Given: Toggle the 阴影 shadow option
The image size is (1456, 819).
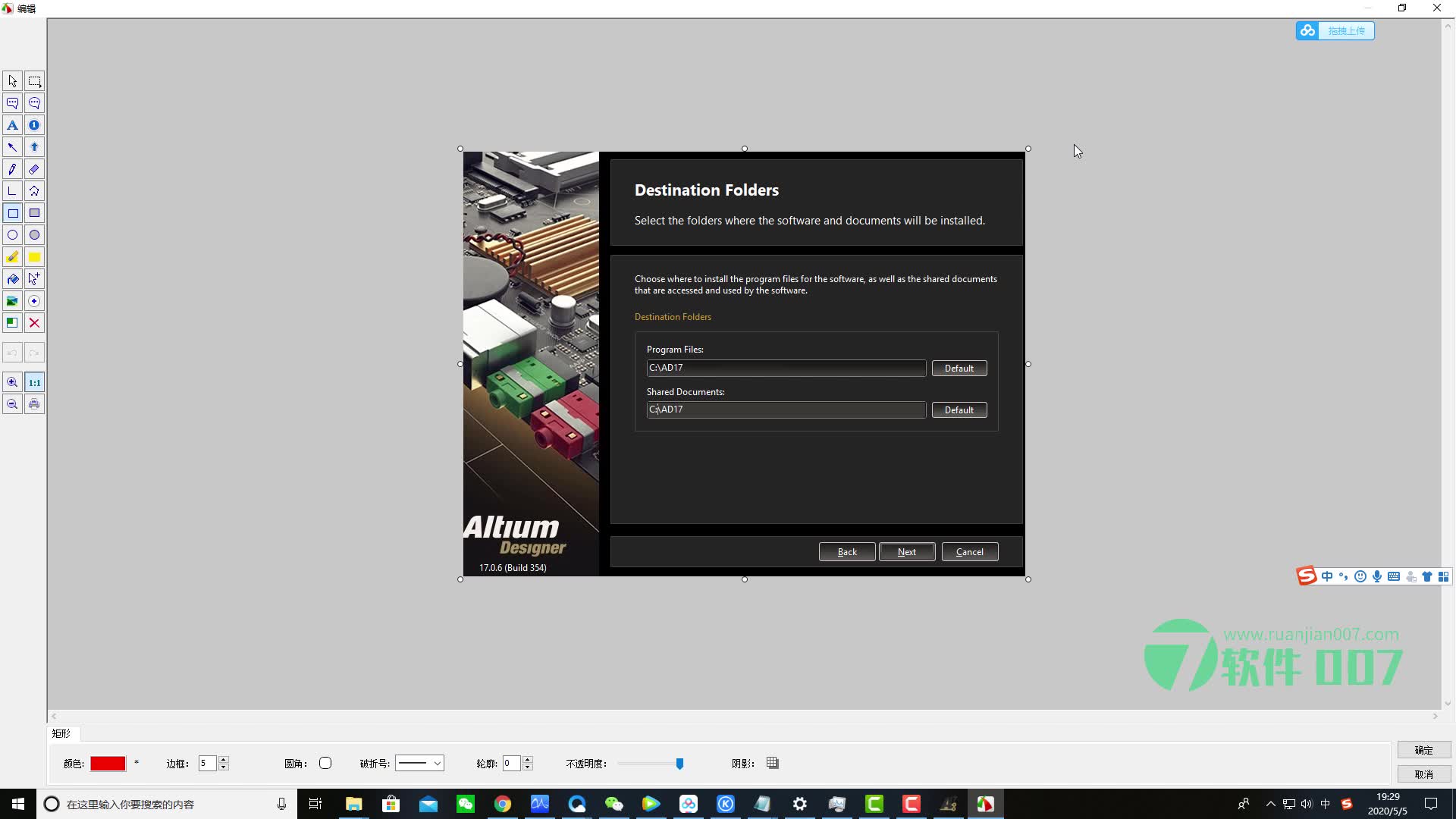Looking at the screenshot, I should (772, 763).
